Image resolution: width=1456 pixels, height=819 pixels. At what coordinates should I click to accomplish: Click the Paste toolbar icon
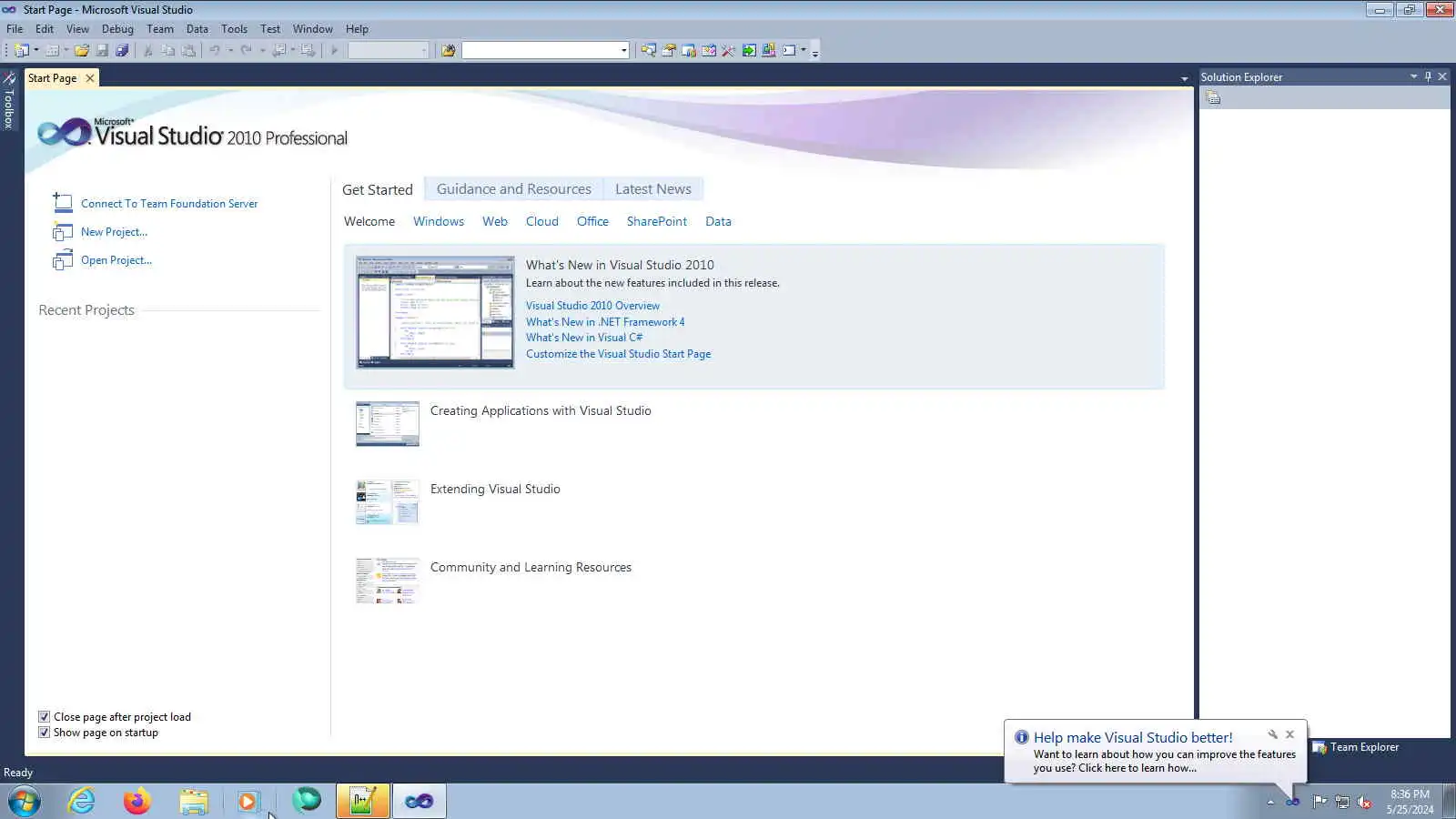tap(188, 50)
